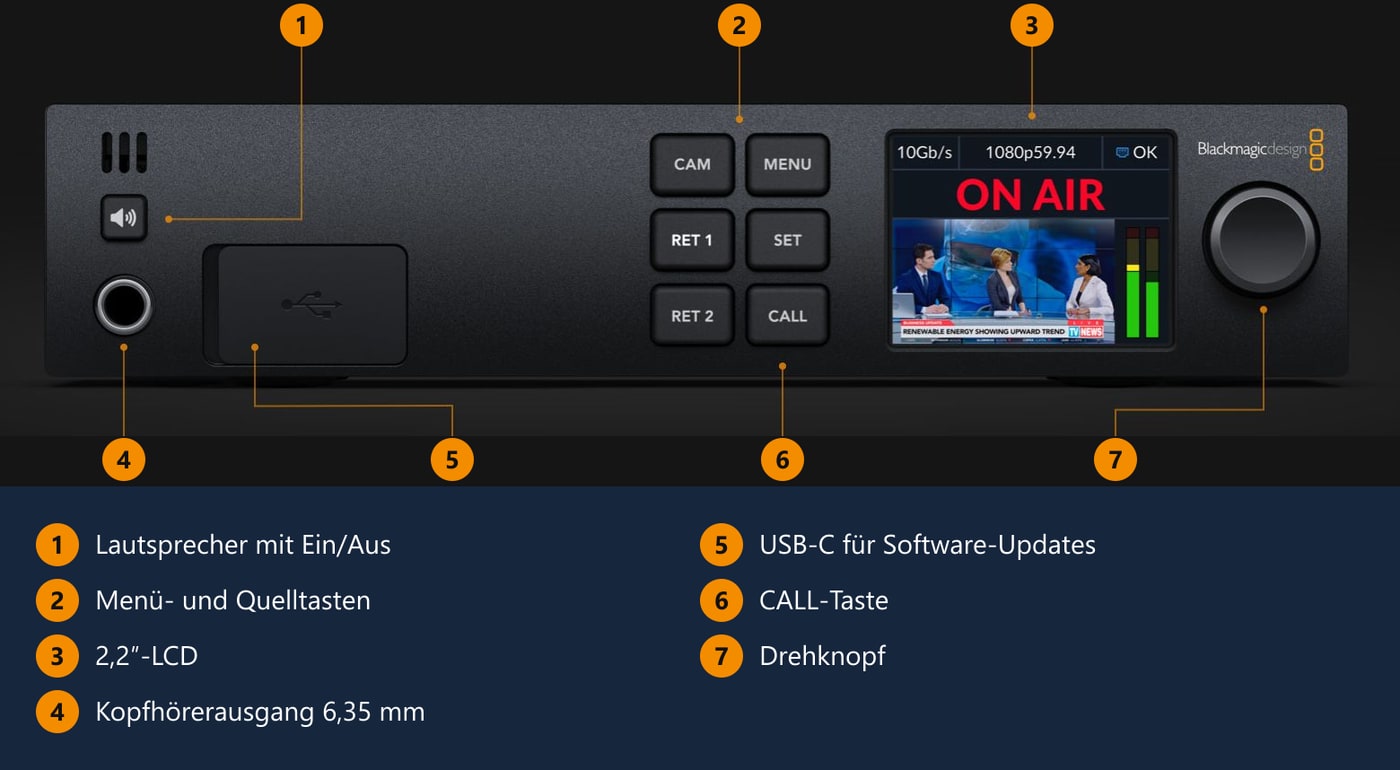Click '2,2″-LCD' legend text

[146, 656]
